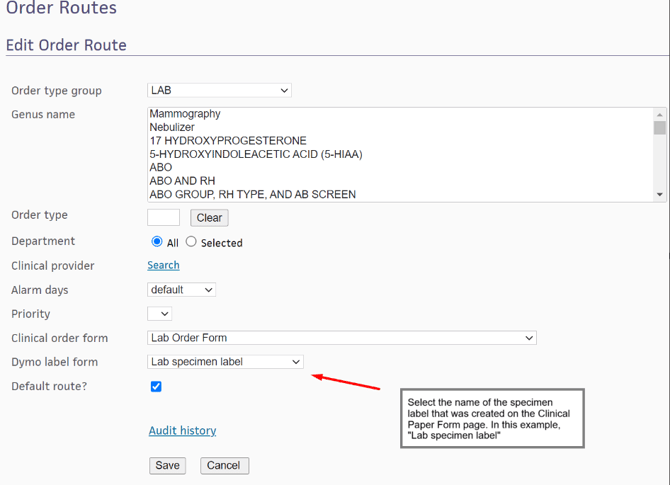
Task: Select the All department radio button
Action: point(157,242)
